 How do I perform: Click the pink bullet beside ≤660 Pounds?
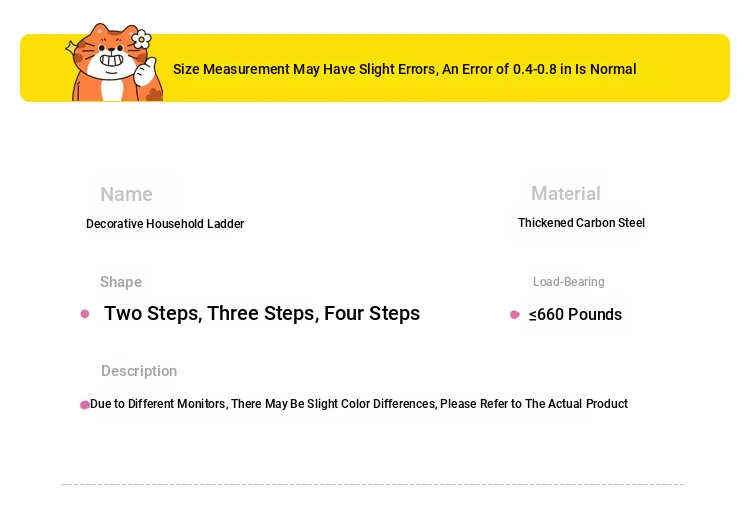(x=515, y=315)
